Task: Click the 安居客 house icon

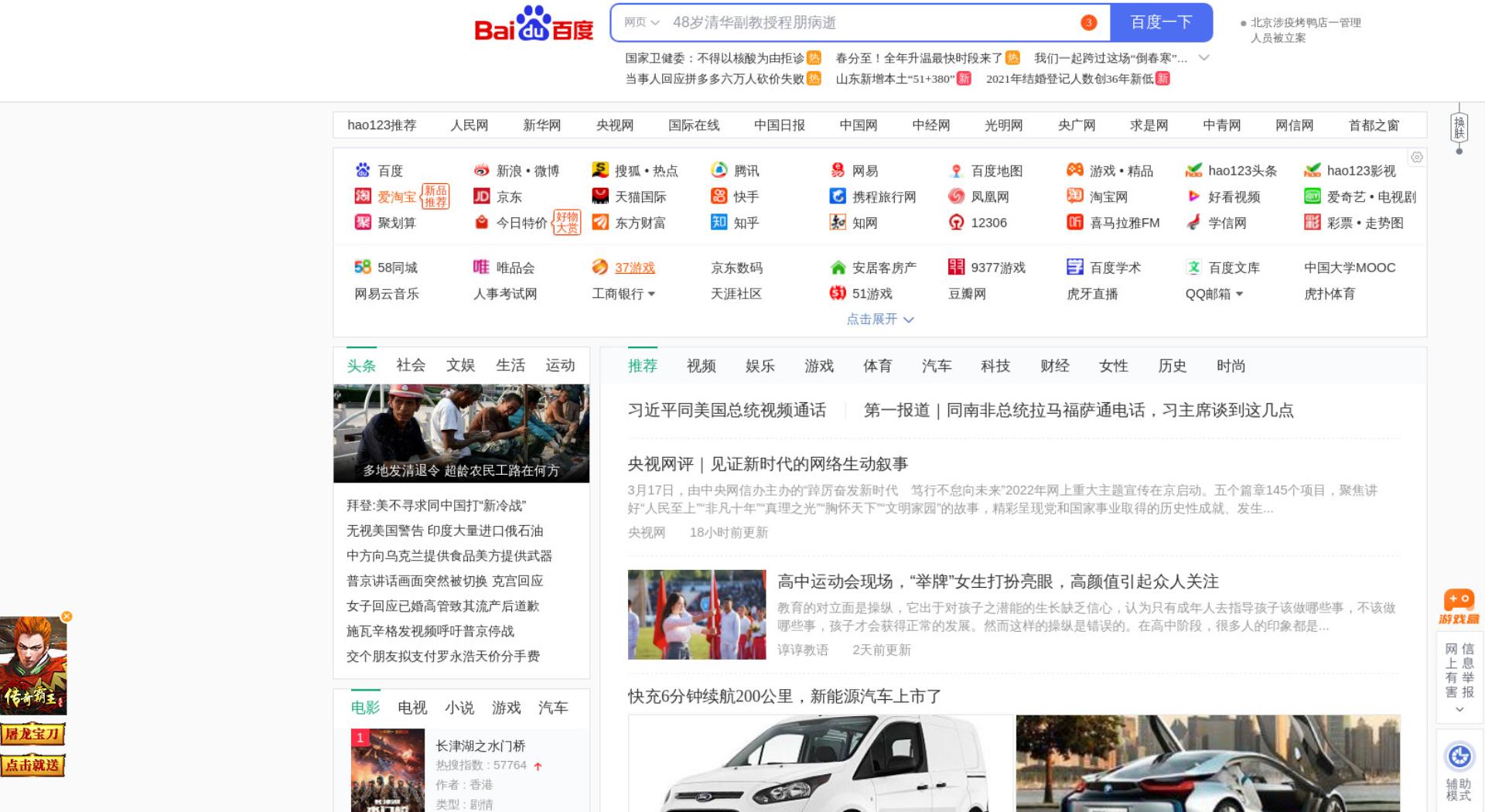Action: click(838, 268)
